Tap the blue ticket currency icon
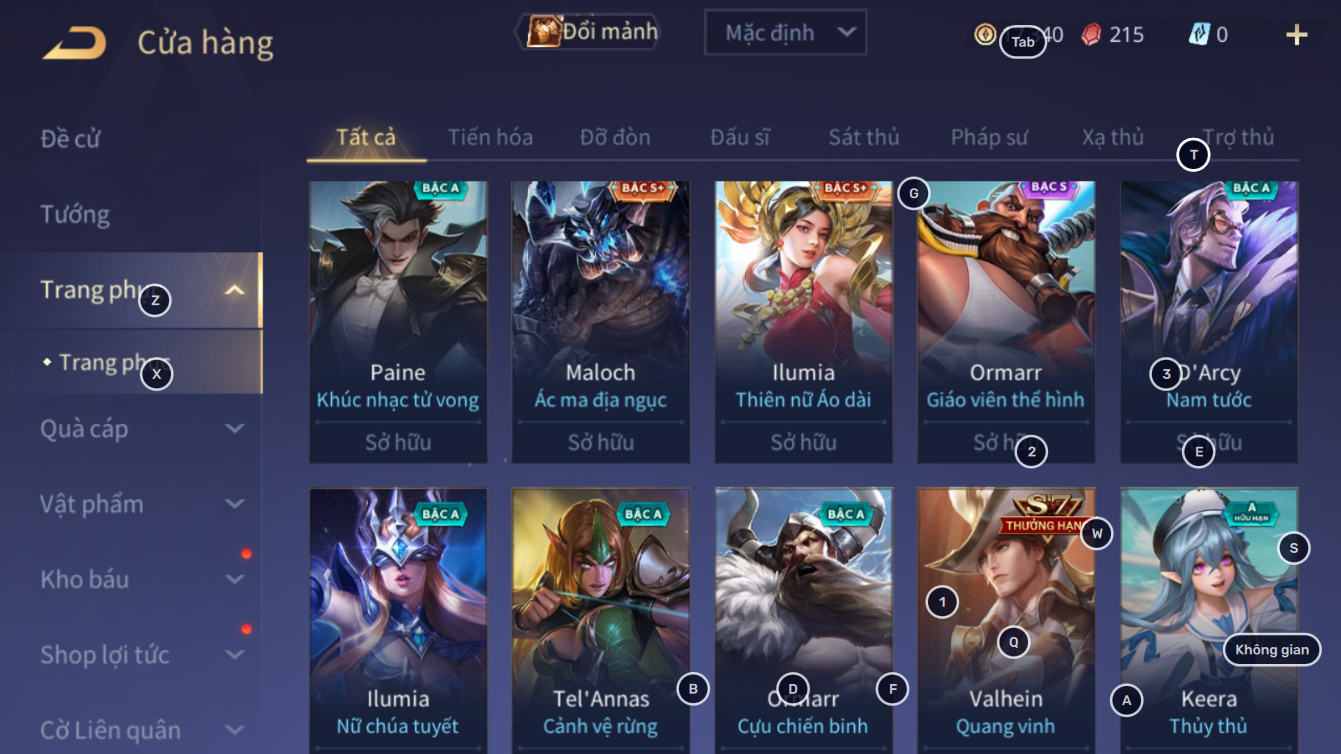 click(1199, 34)
